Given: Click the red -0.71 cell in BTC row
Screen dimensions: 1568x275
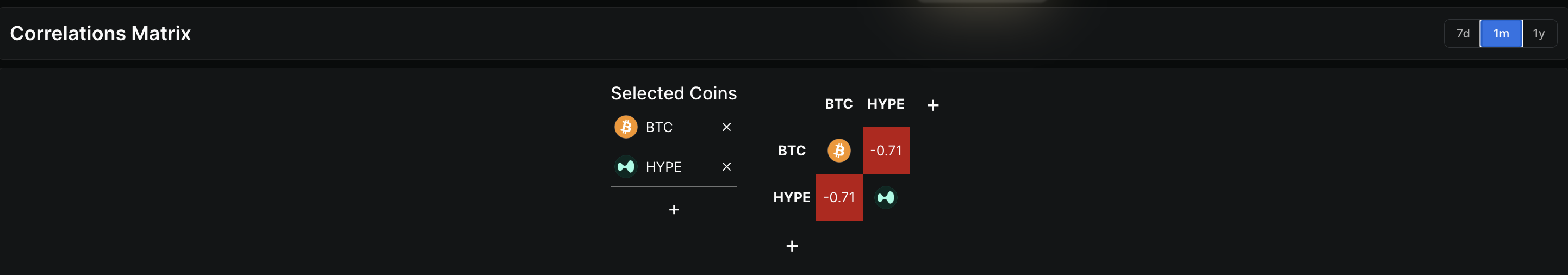Looking at the screenshot, I should [x=886, y=151].
